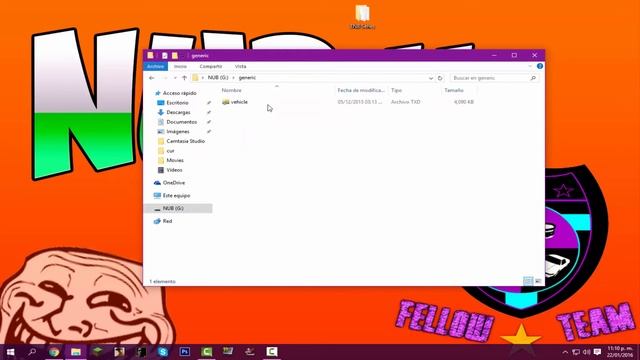Image resolution: width=640 pixels, height=360 pixels.
Task: Open the Inicio ribbon tab
Action: (180, 66)
